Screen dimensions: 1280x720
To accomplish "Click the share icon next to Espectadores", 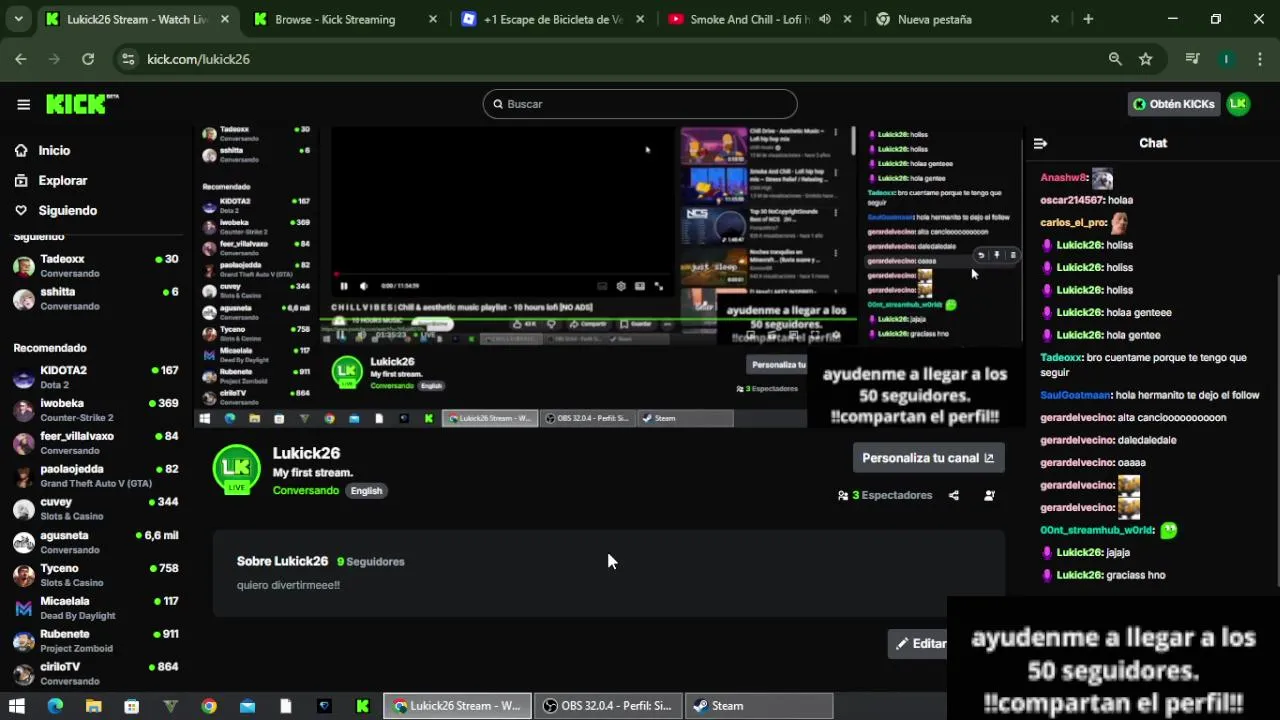I will pos(954,495).
